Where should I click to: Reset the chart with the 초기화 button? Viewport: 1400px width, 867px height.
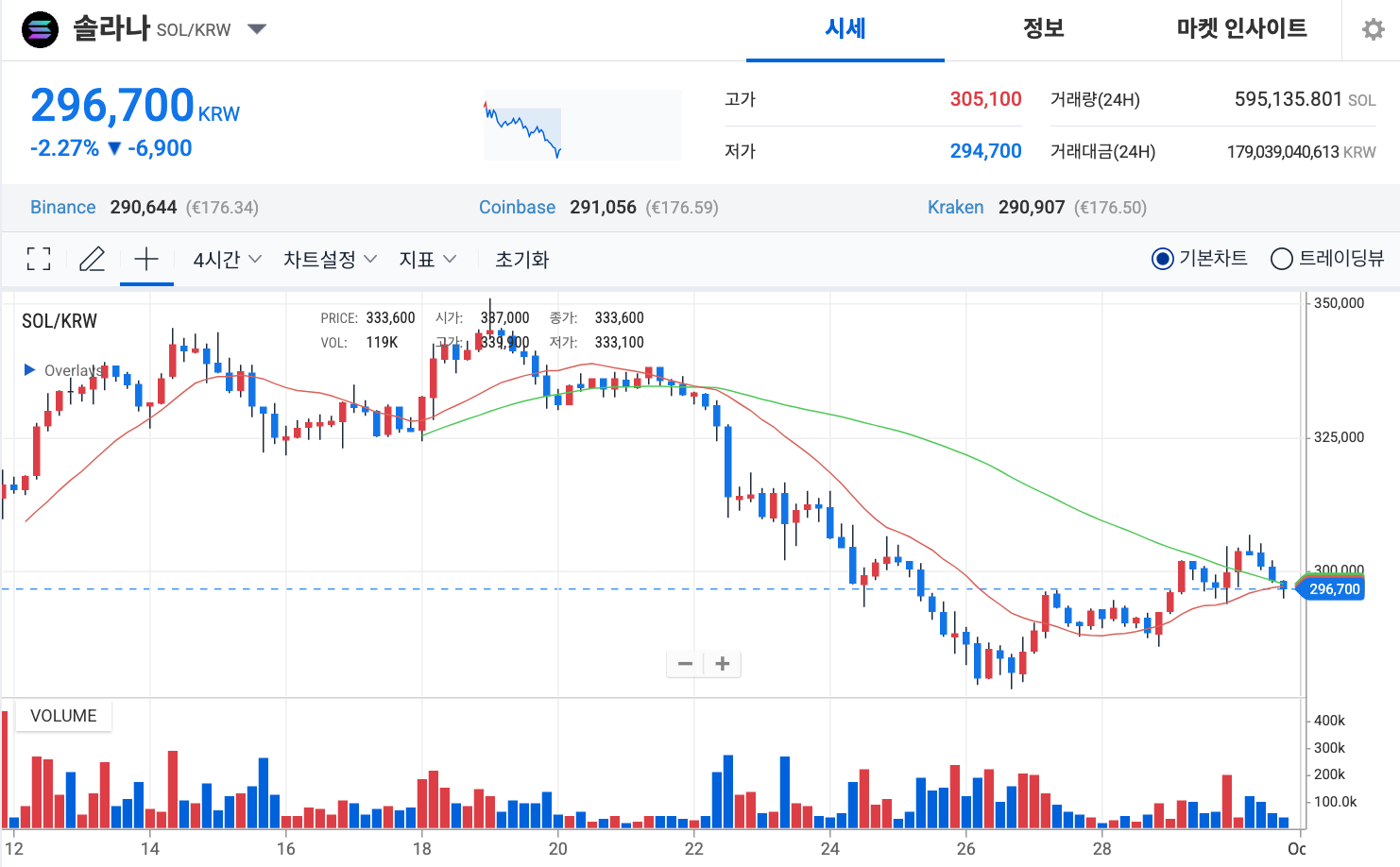(521, 259)
